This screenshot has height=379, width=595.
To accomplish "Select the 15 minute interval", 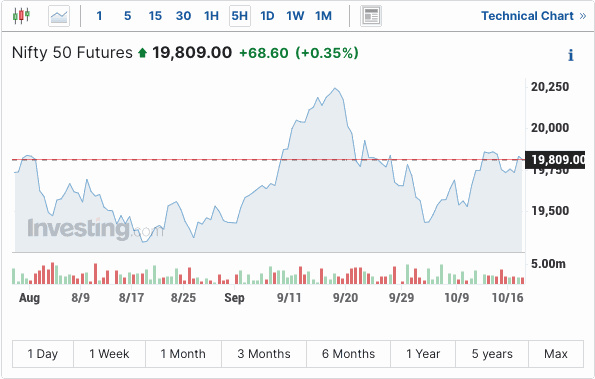I will (155, 16).
